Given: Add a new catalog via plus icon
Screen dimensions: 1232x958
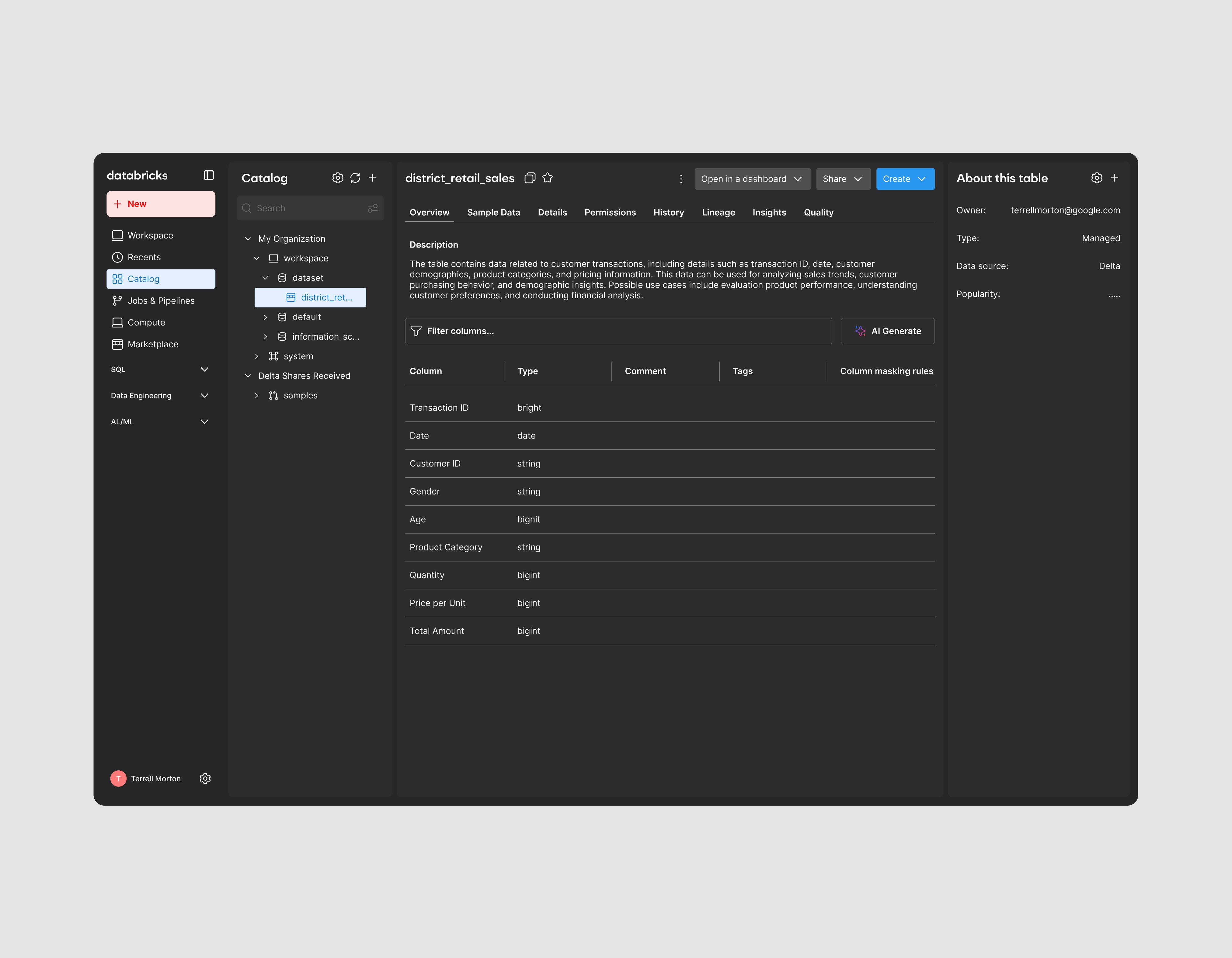Looking at the screenshot, I should (x=373, y=178).
